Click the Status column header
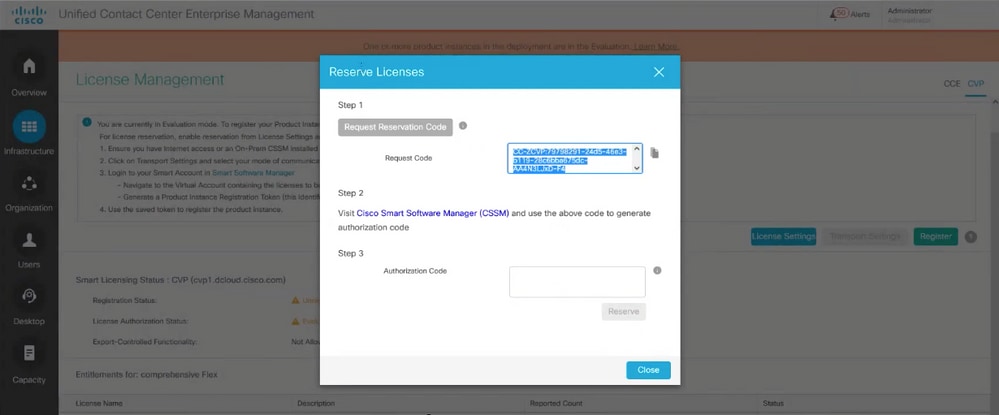 773,404
